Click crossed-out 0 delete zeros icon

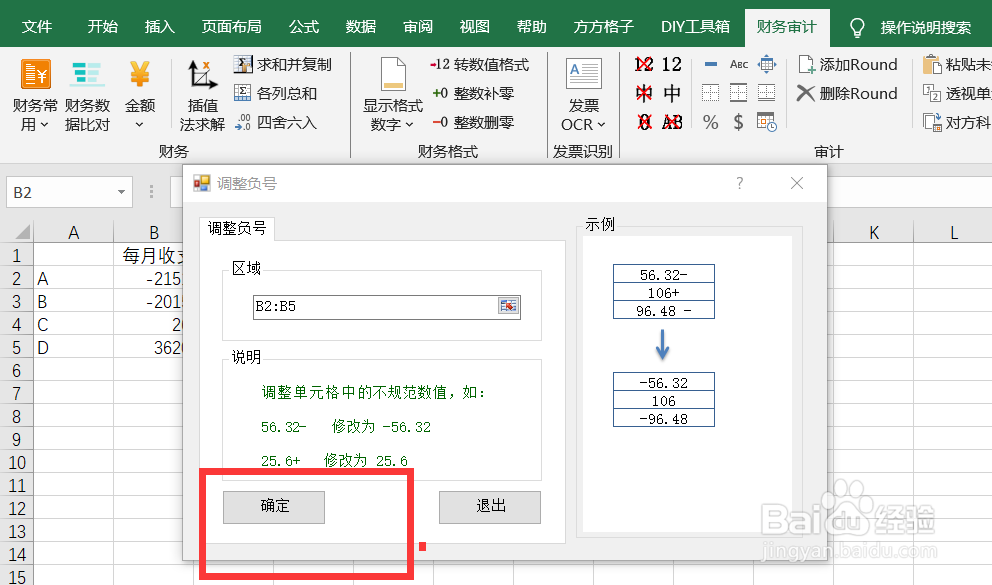[644, 122]
